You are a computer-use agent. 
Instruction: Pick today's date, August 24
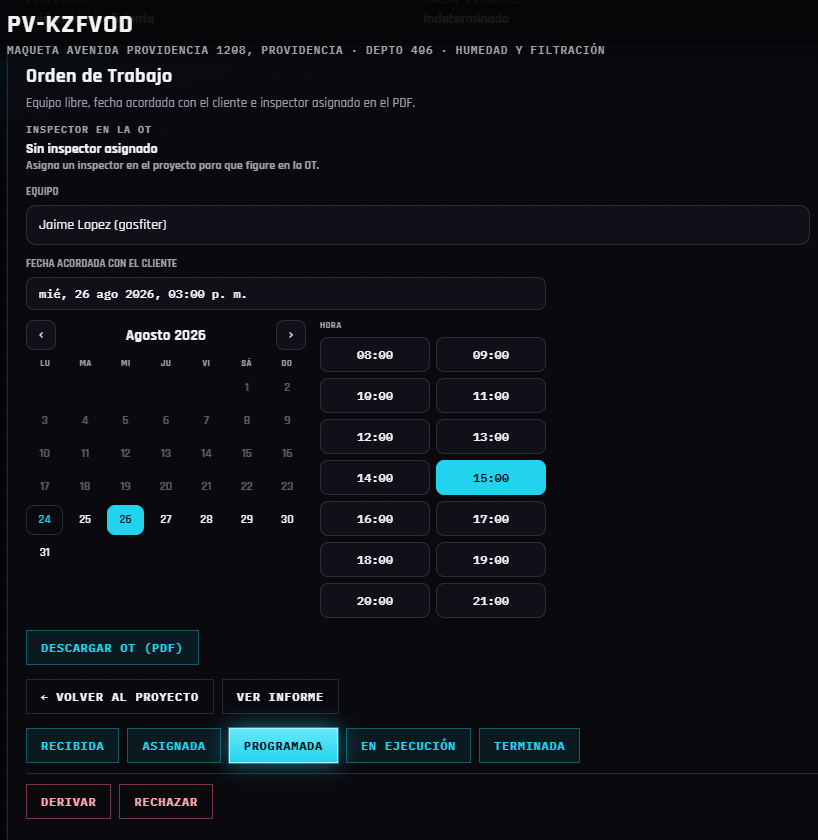[x=44, y=520]
